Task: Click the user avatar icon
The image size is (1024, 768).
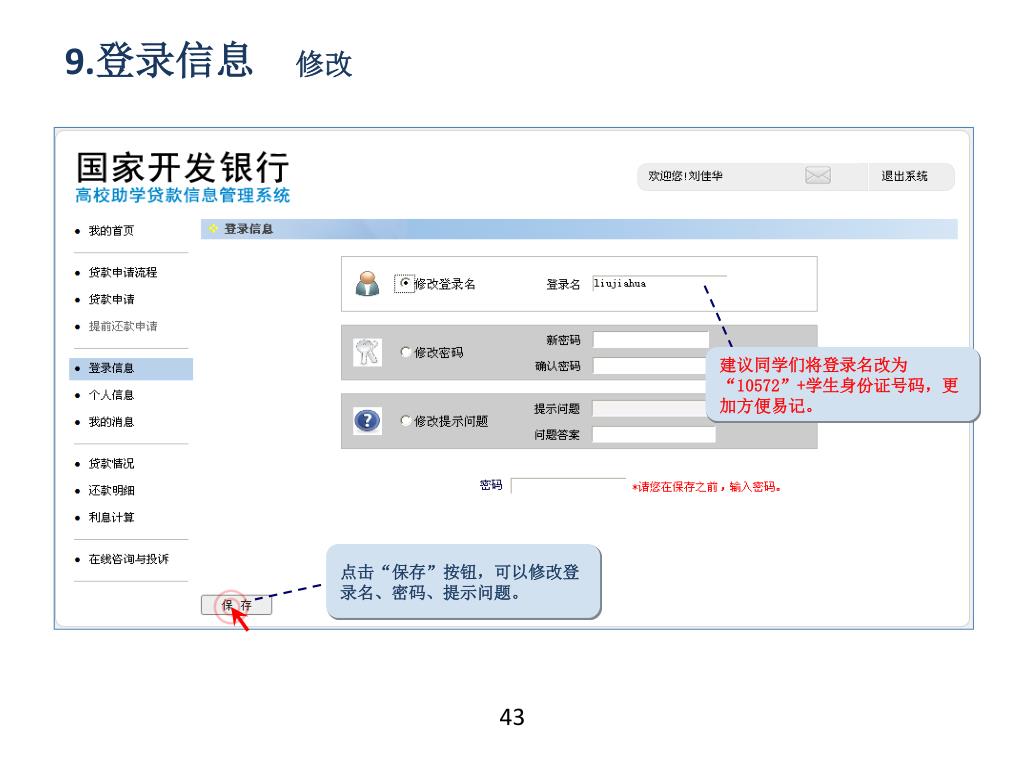Action: coord(367,283)
